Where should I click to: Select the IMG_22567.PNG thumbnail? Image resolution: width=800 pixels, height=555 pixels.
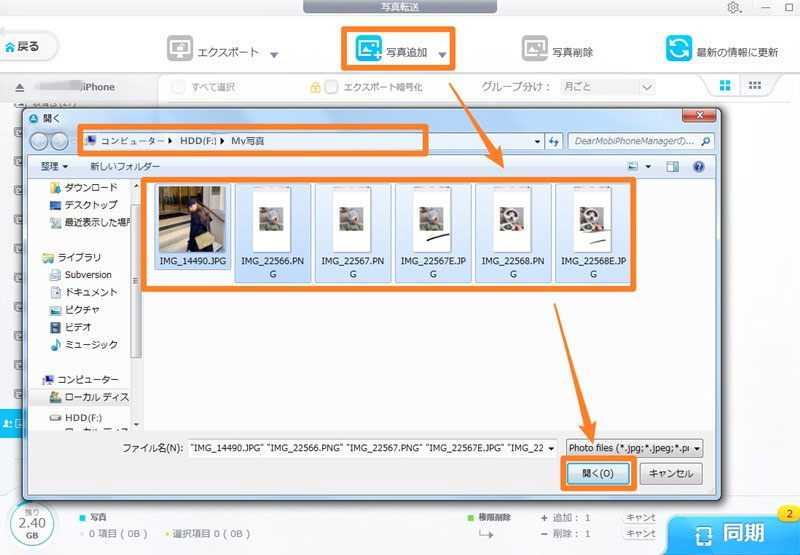point(353,233)
